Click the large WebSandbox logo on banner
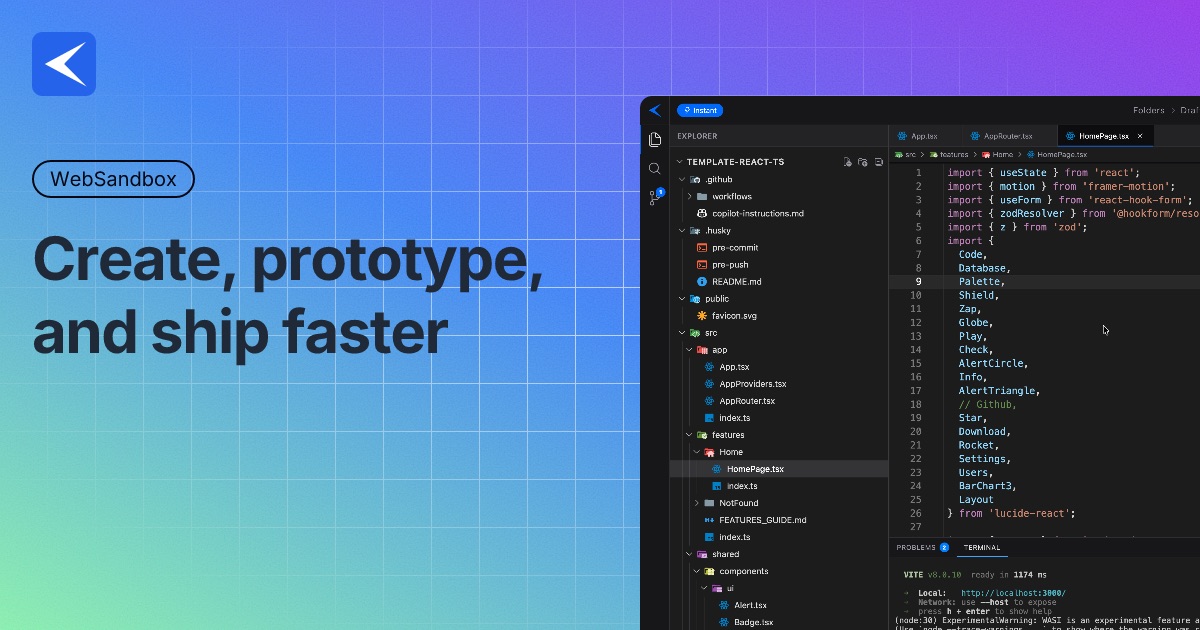The width and height of the screenshot is (1200, 630). tap(64, 64)
